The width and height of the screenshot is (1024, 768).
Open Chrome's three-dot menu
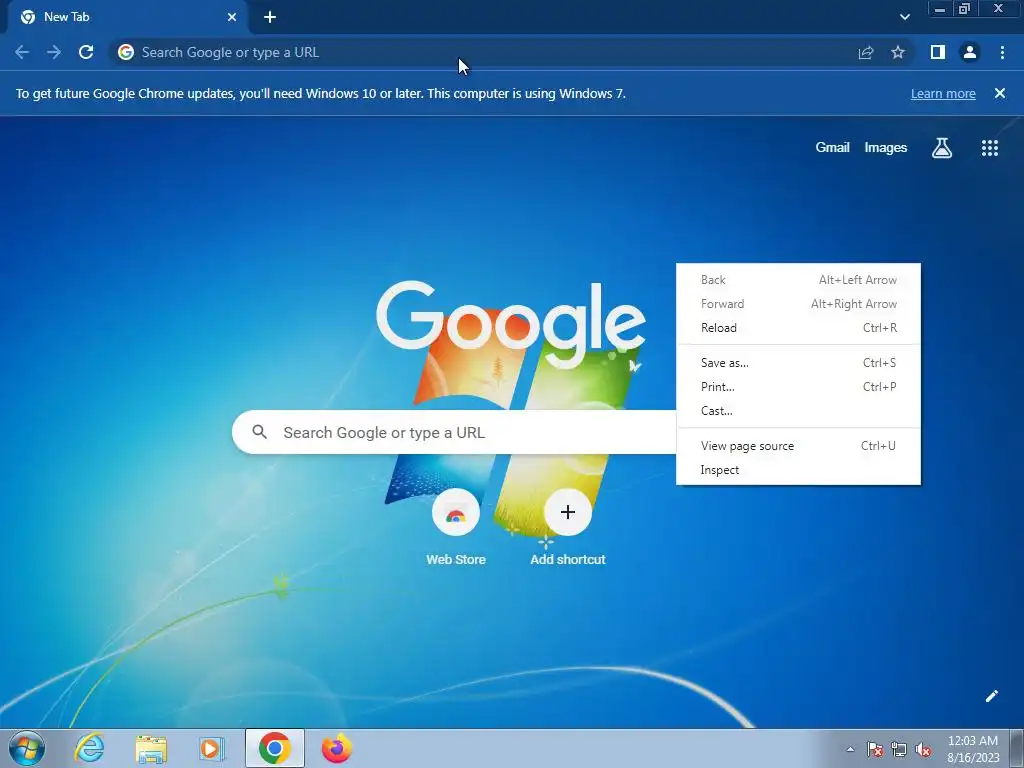[x=1002, y=52]
